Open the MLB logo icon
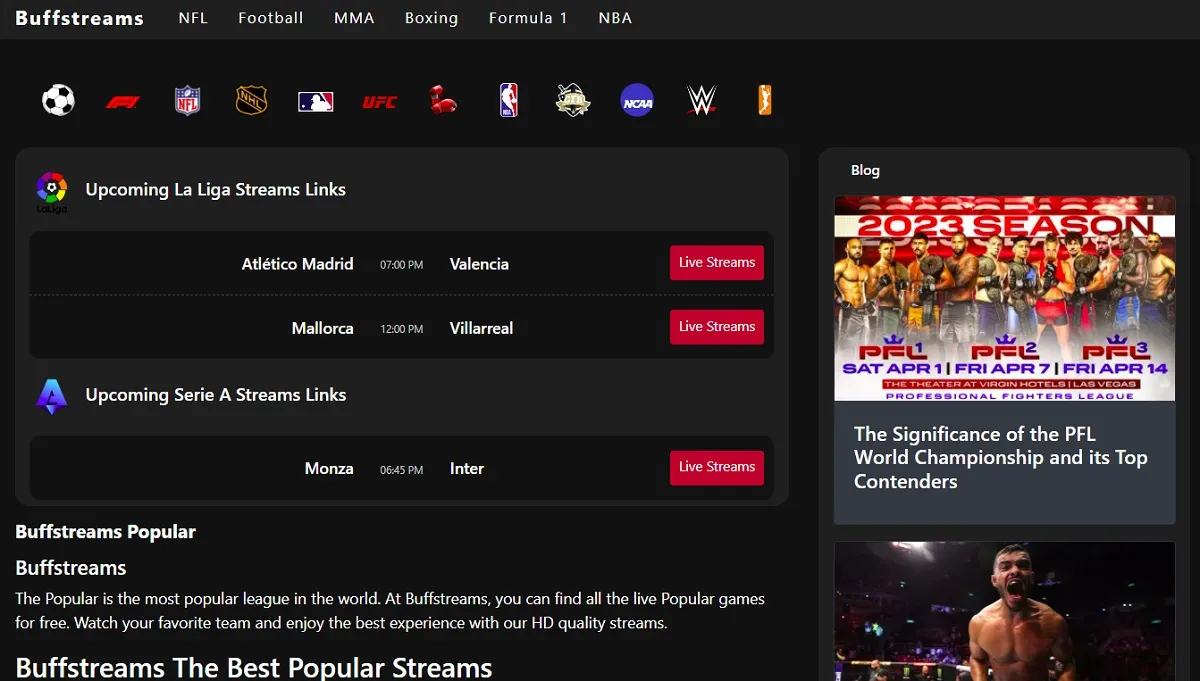 pyautogui.click(x=315, y=101)
